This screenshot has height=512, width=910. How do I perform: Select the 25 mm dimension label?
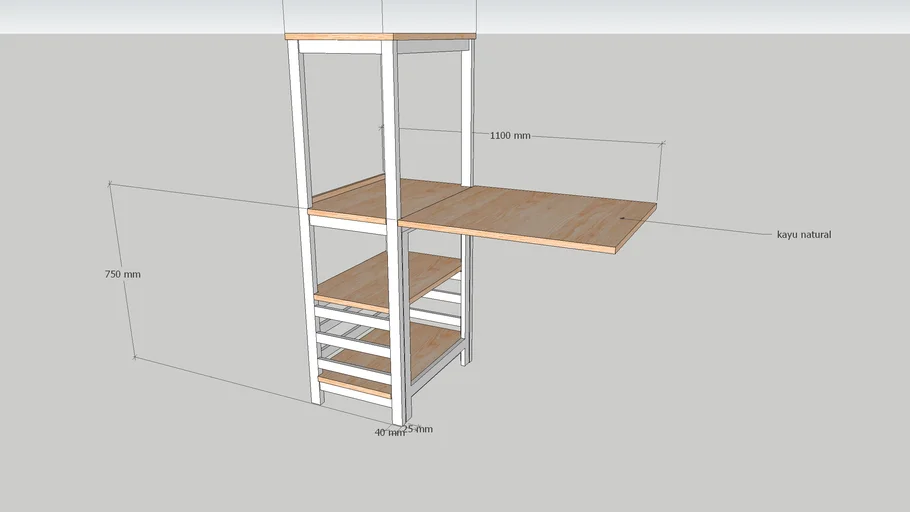click(420, 429)
